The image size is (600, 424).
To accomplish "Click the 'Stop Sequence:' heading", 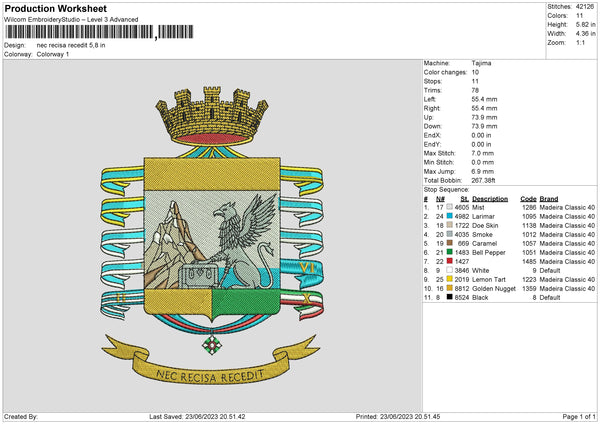I will pyautogui.click(x=446, y=189).
